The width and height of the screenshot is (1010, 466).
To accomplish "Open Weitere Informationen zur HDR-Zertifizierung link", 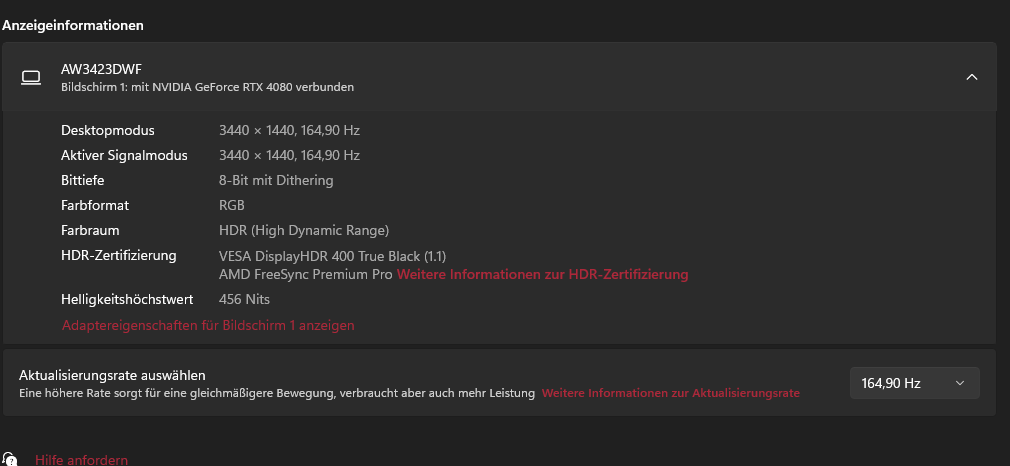I will point(542,274).
